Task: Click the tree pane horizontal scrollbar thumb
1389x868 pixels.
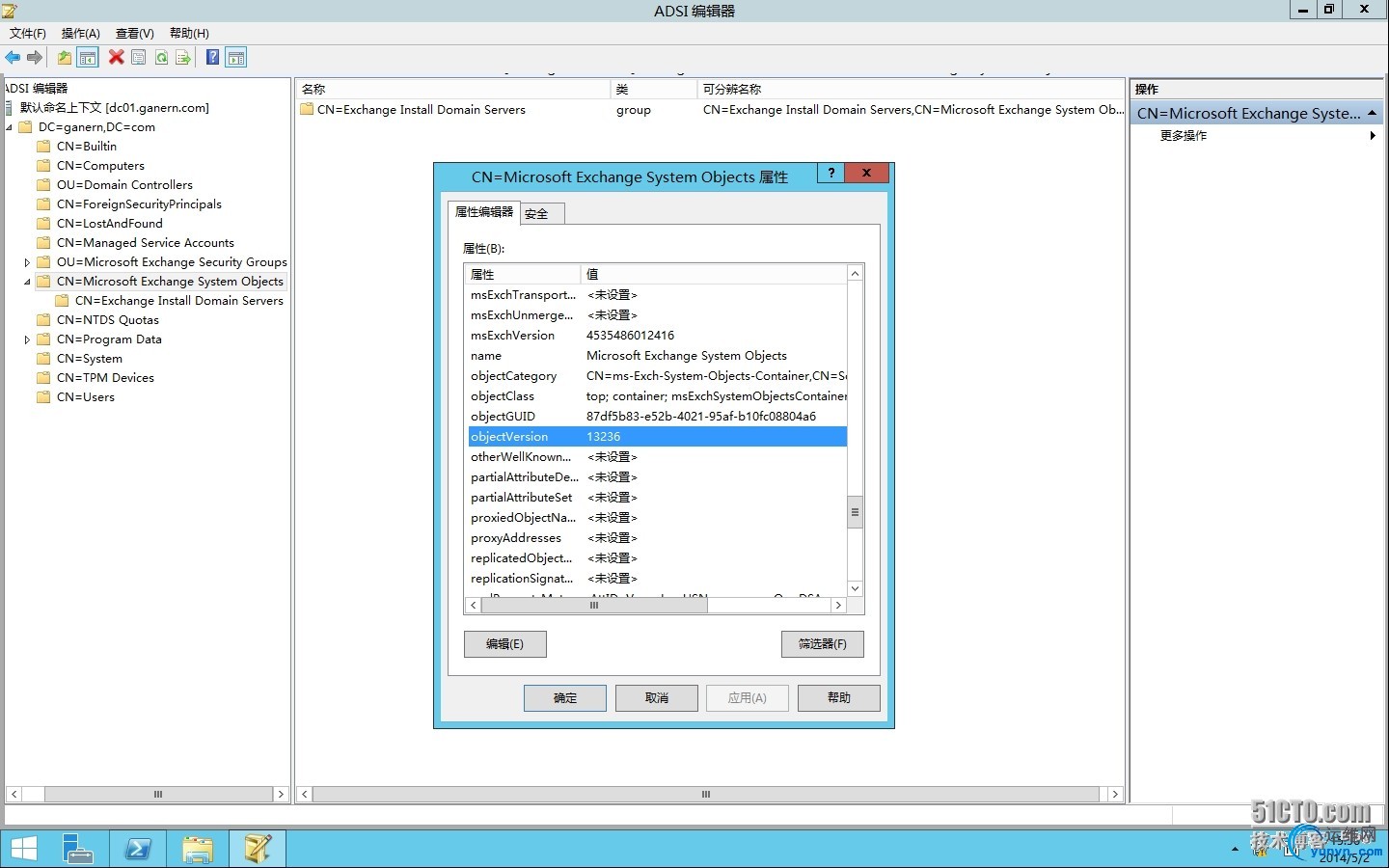Action: (158, 795)
